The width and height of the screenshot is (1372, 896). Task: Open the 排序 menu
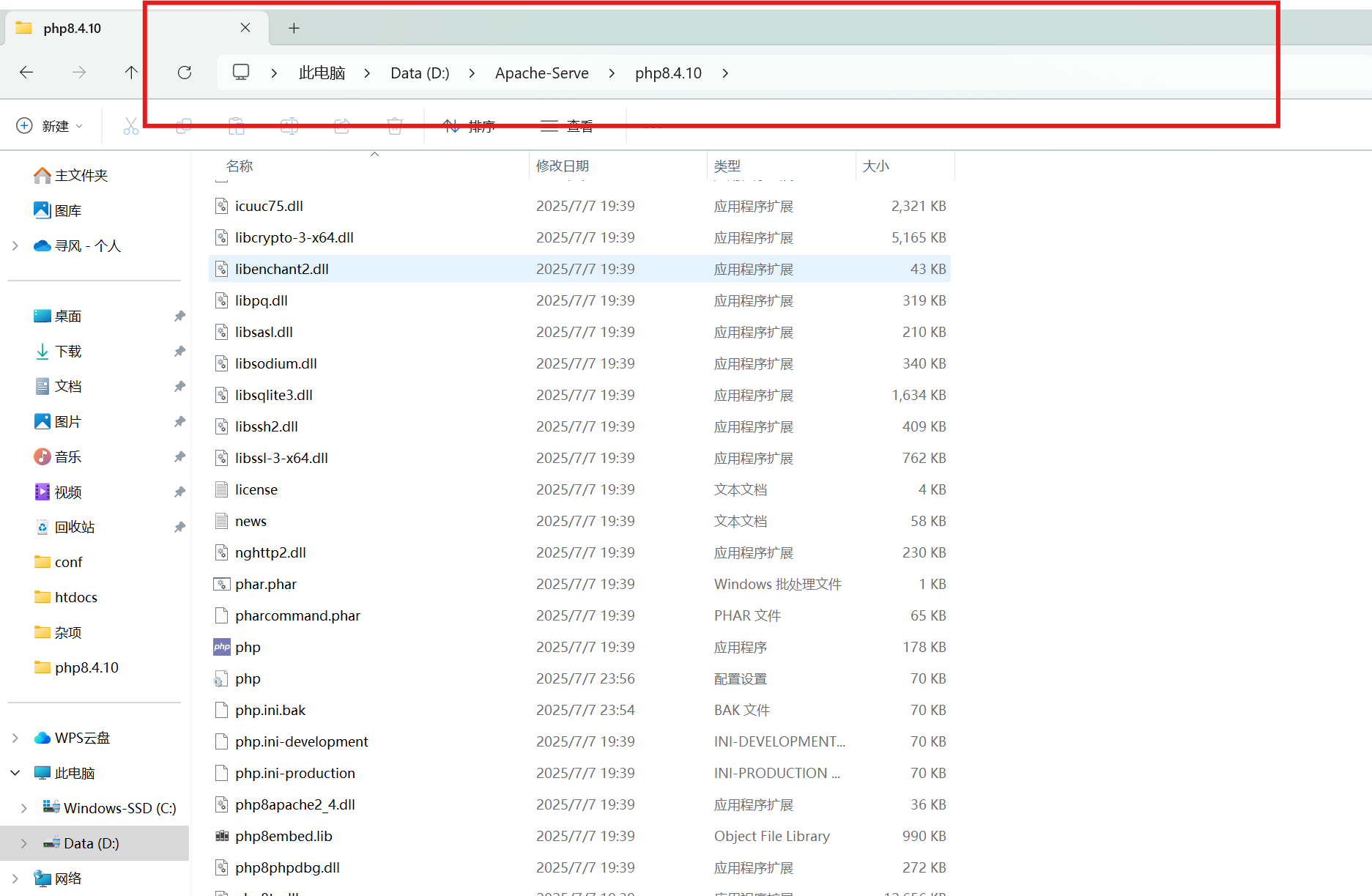coord(470,125)
